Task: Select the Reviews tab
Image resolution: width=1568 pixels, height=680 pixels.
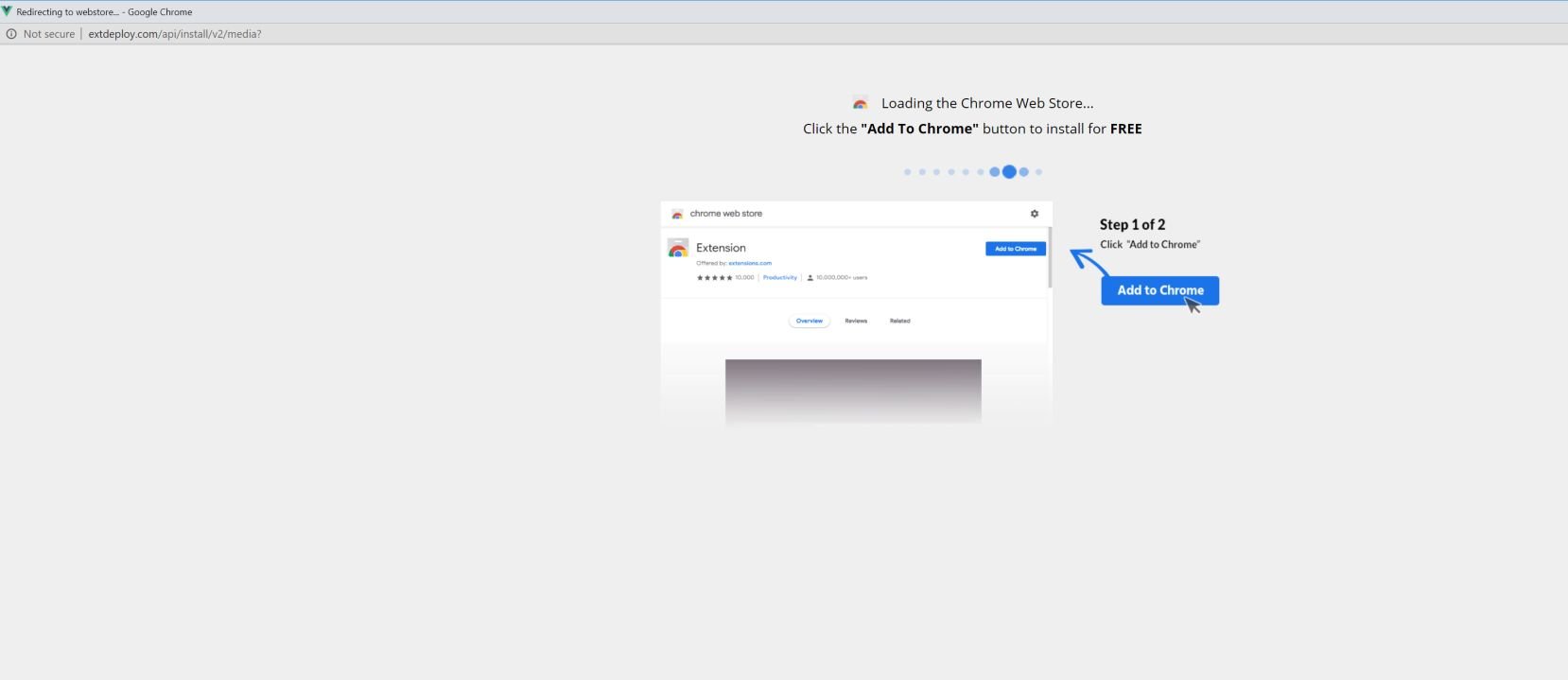Action: (x=856, y=321)
